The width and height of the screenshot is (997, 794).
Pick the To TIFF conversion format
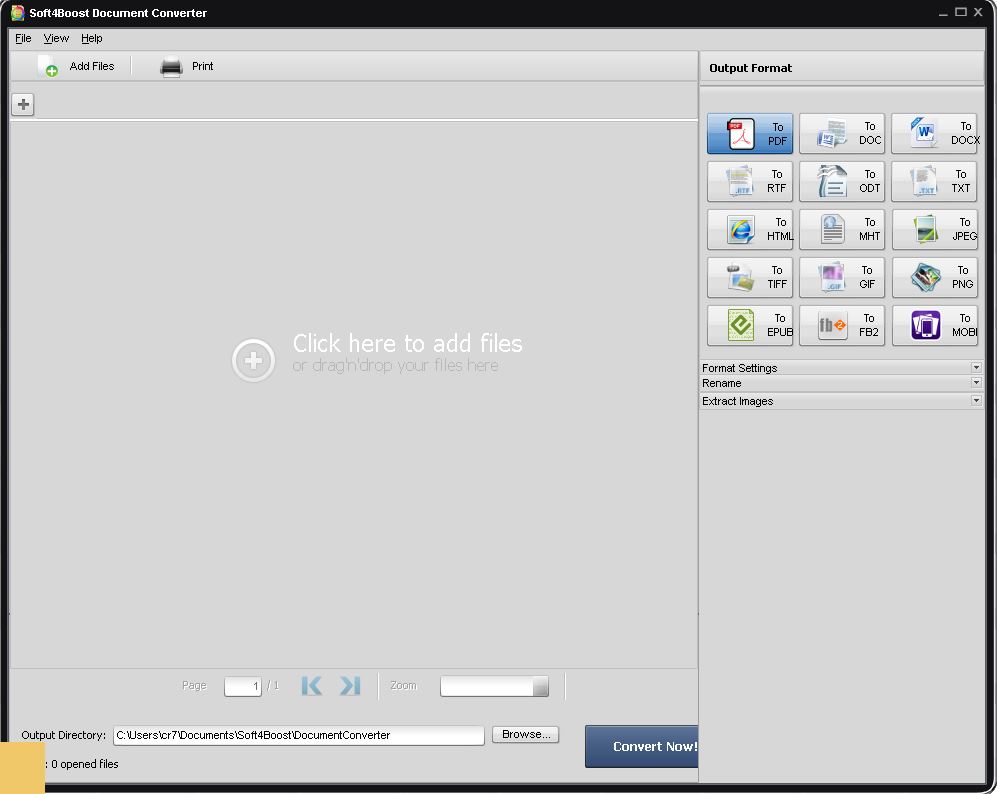[x=748, y=277]
